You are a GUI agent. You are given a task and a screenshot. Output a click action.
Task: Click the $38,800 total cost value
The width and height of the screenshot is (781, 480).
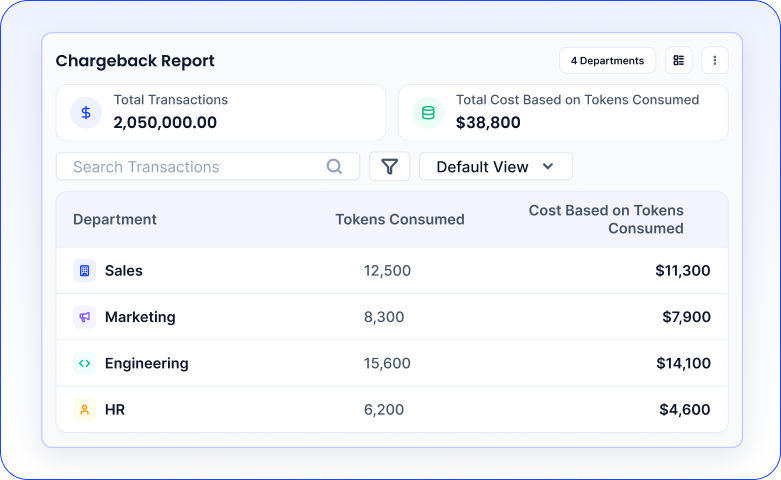pyautogui.click(x=488, y=122)
